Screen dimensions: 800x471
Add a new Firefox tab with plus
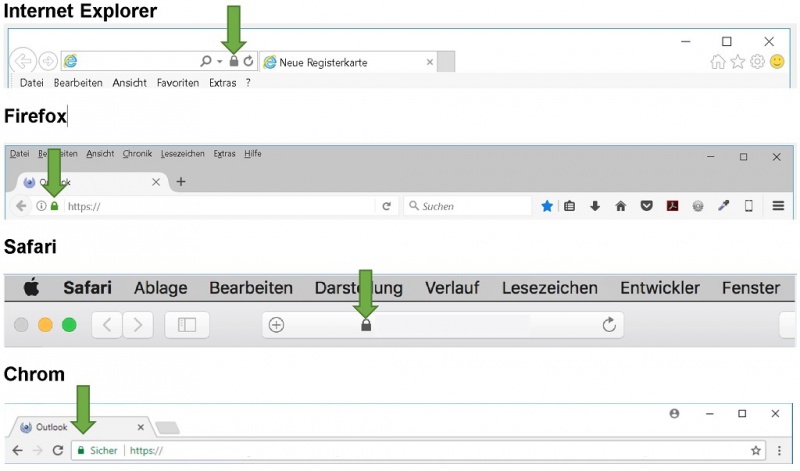tap(181, 182)
